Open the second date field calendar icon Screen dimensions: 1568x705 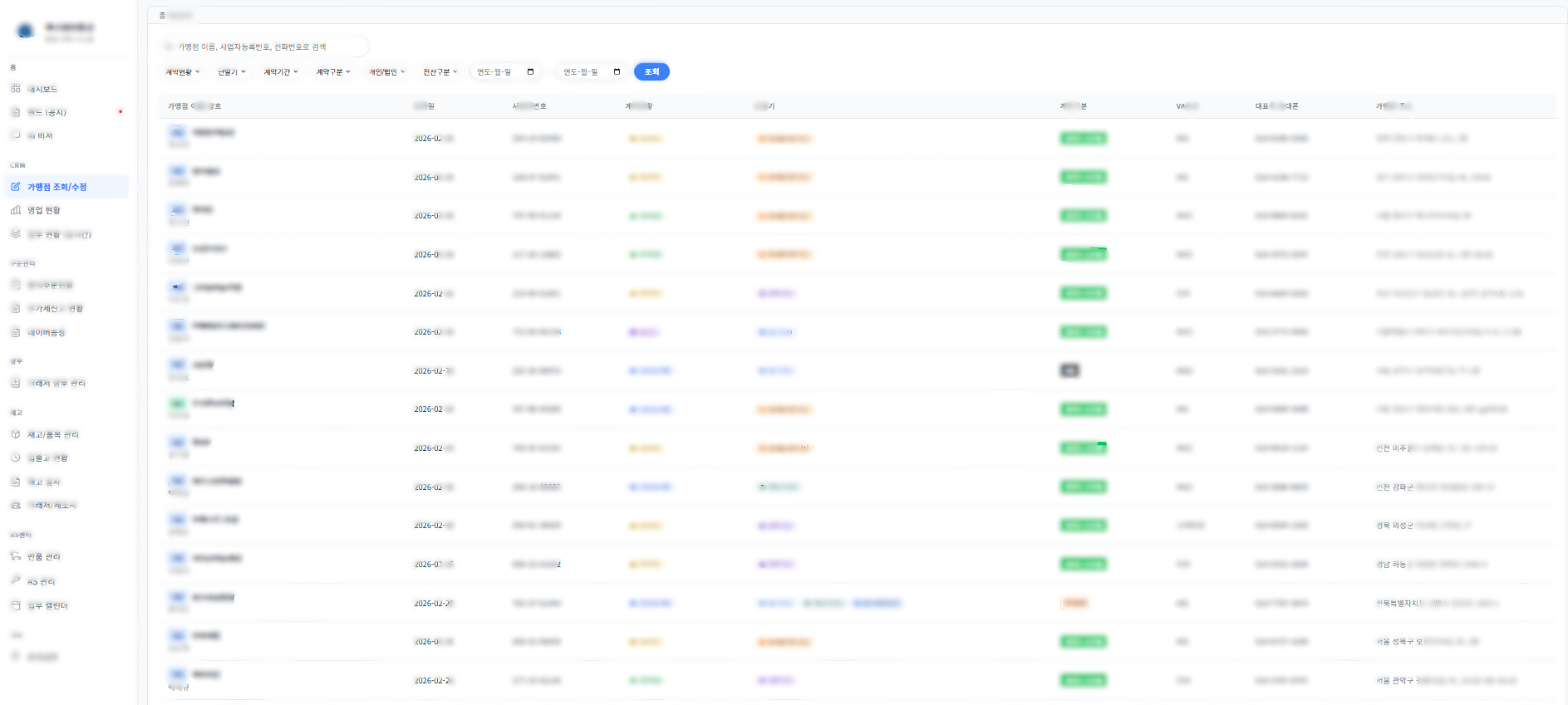coord(617,72)
